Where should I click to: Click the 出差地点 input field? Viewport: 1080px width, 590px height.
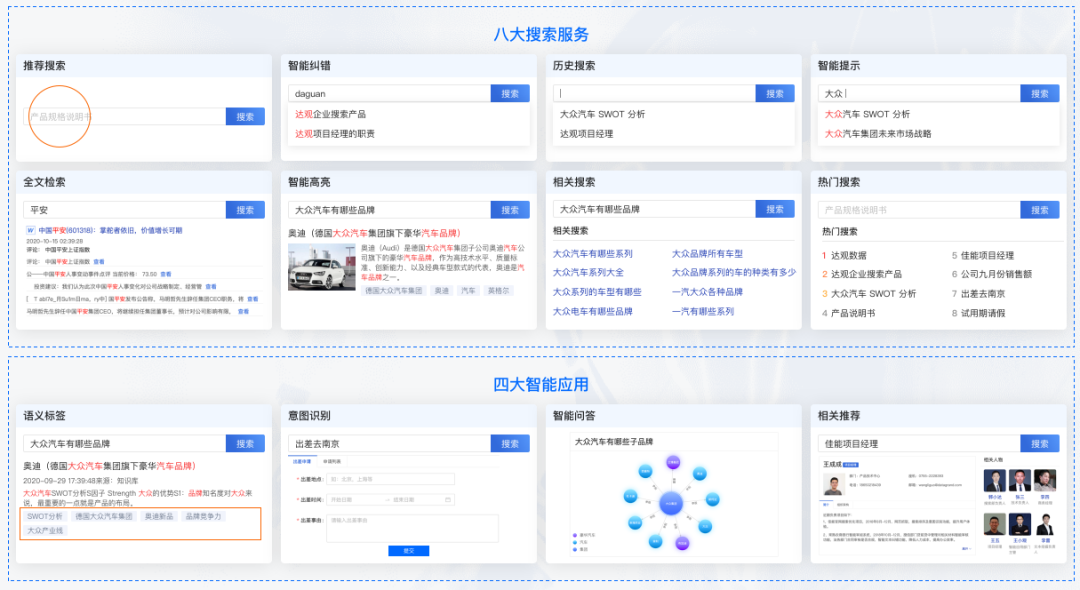tap(391, 479)
